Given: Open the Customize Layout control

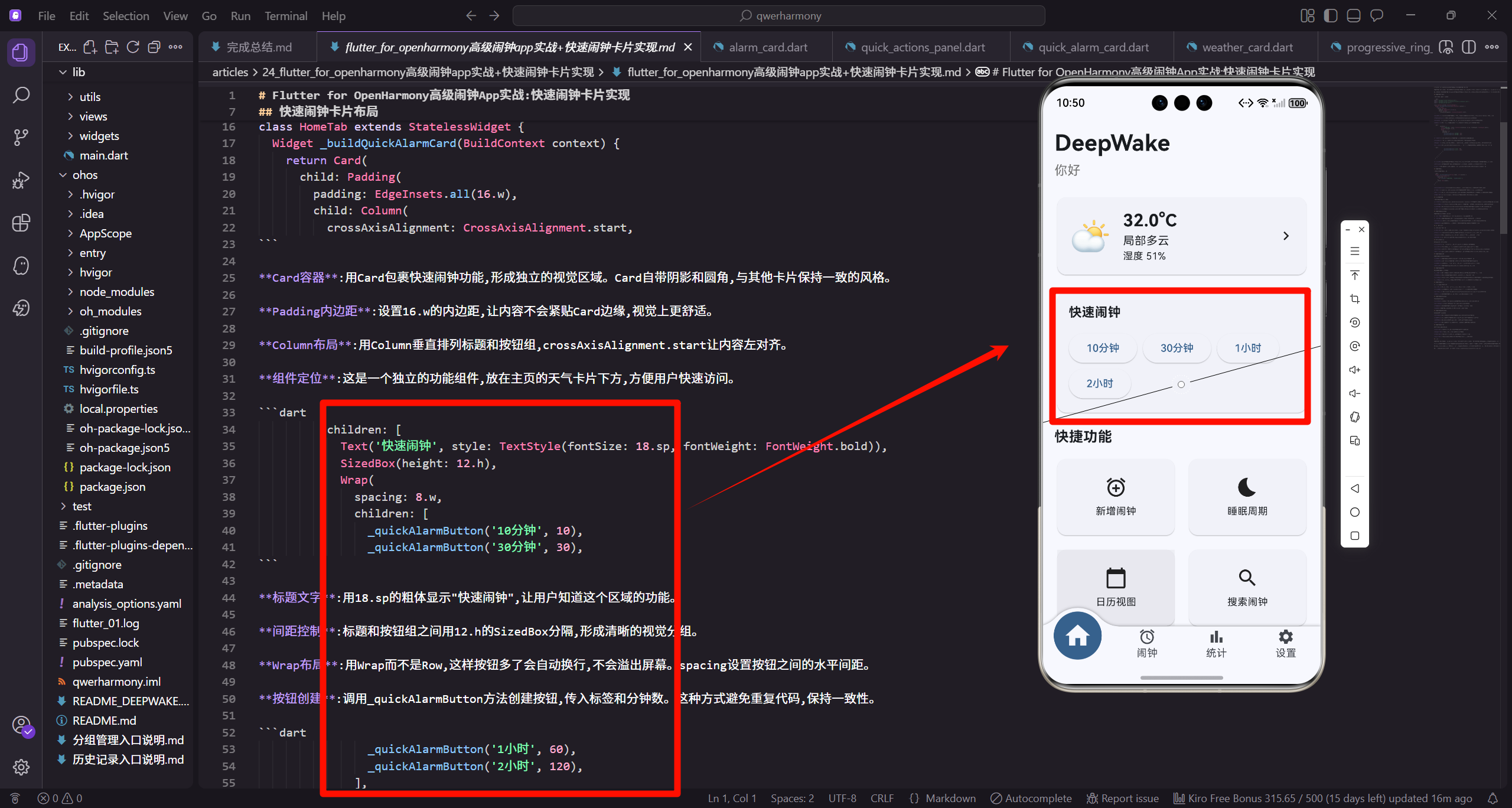Looking at the screenshot, I should point(1308,16).
